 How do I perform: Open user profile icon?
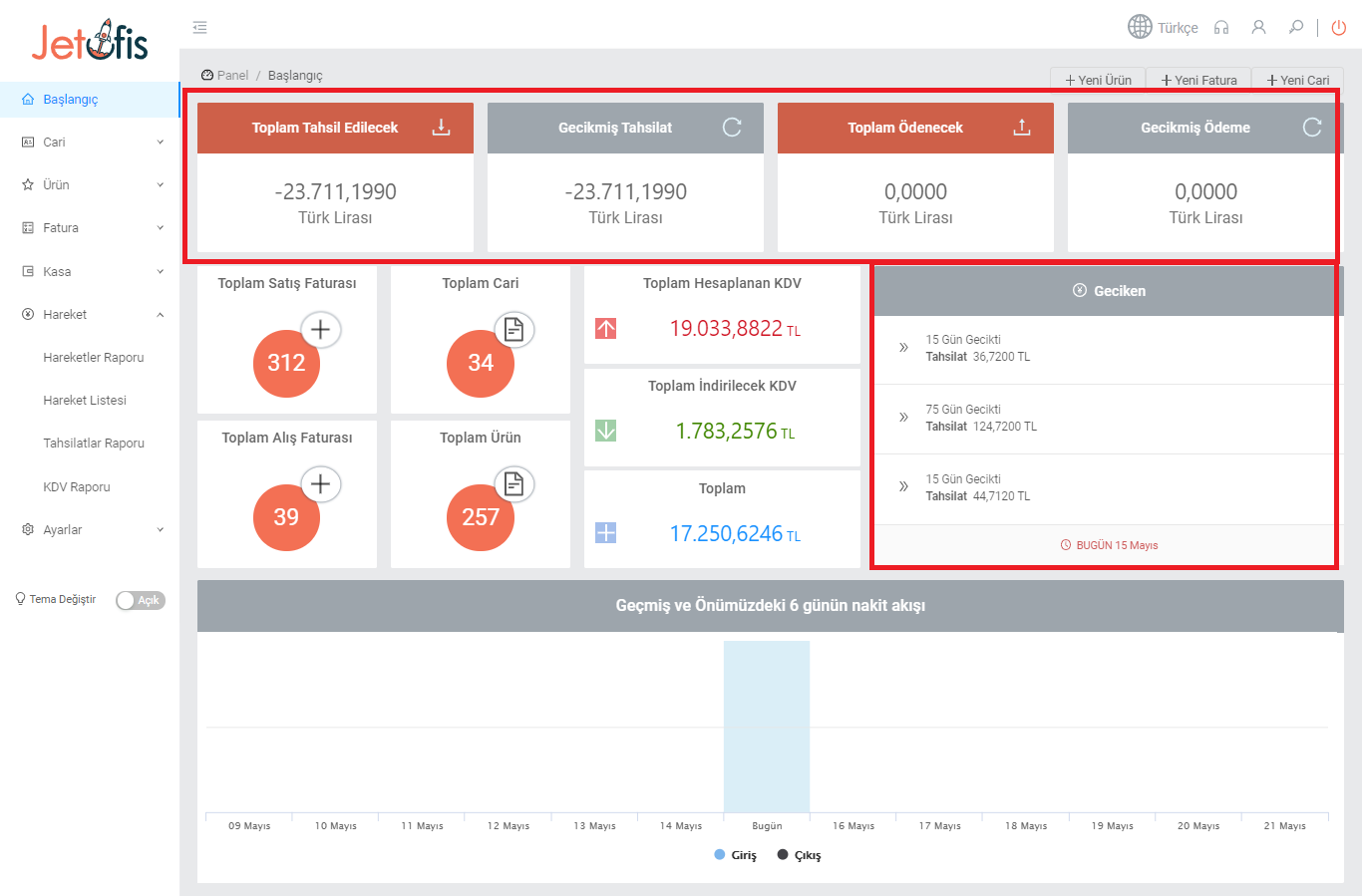click(x=1259, y=28)
